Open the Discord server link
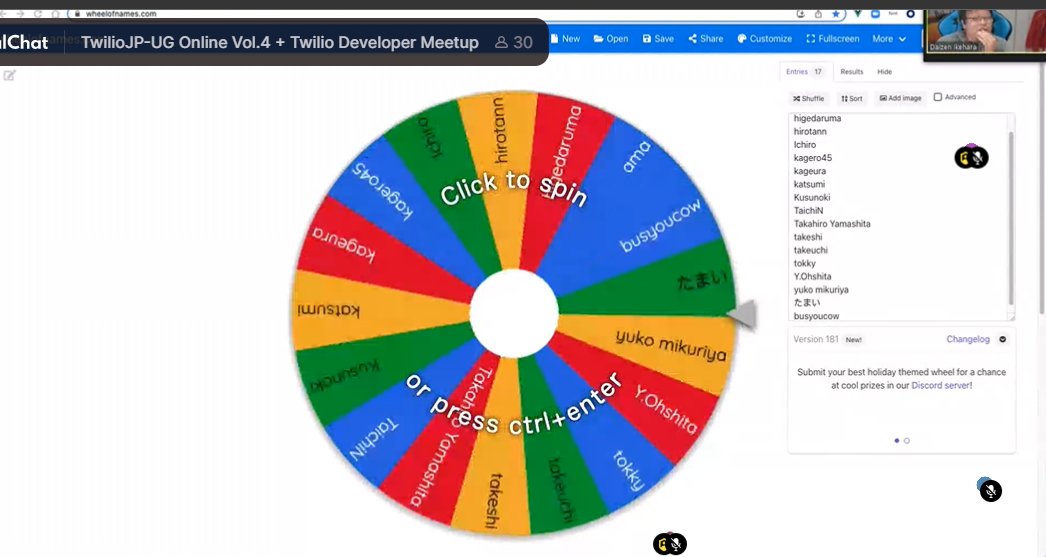This screenshot has width=1046, height=557. [x=941, y=386]
